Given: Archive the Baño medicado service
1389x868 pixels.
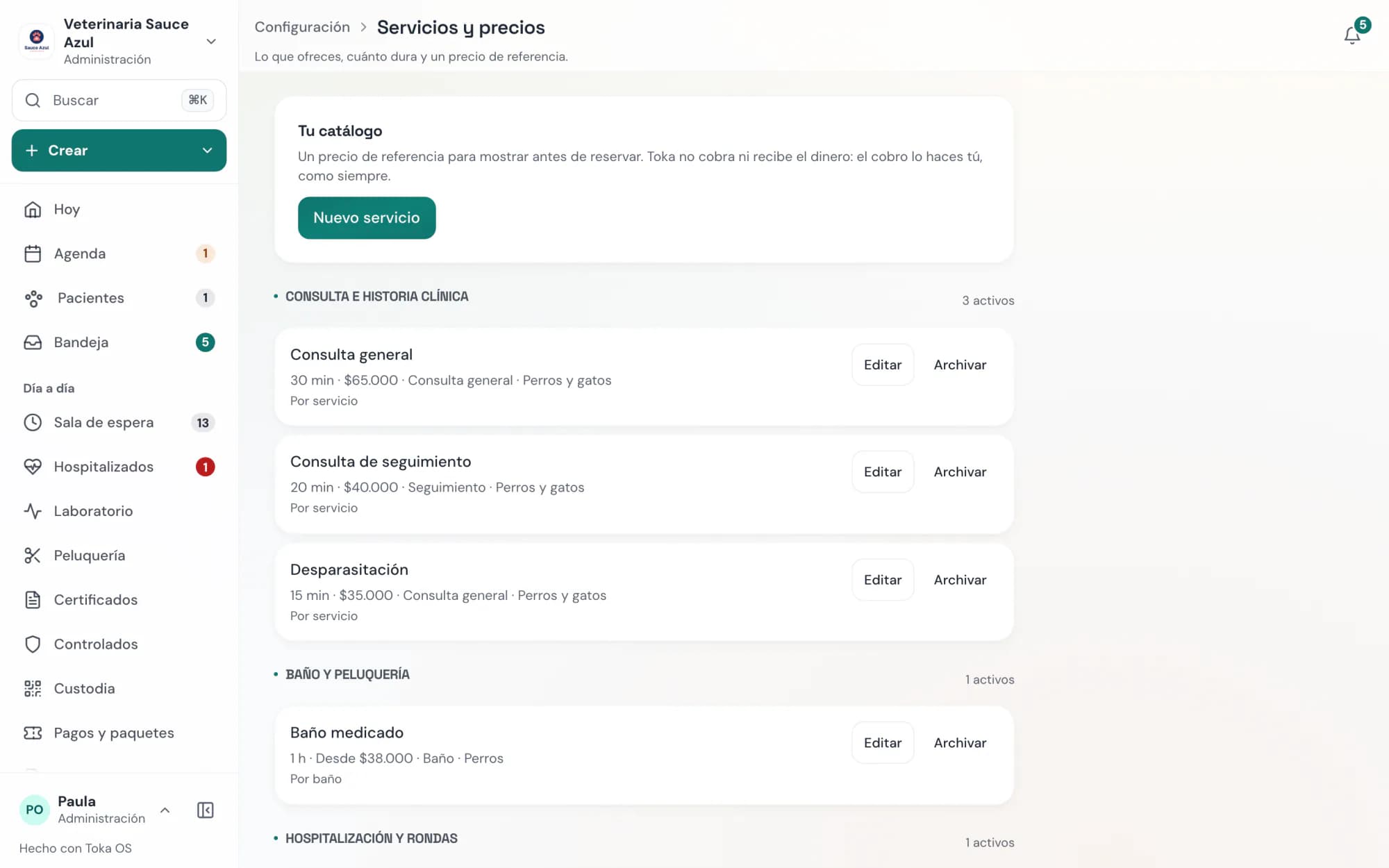Looking at the screenshot, I should coord(960,742).
